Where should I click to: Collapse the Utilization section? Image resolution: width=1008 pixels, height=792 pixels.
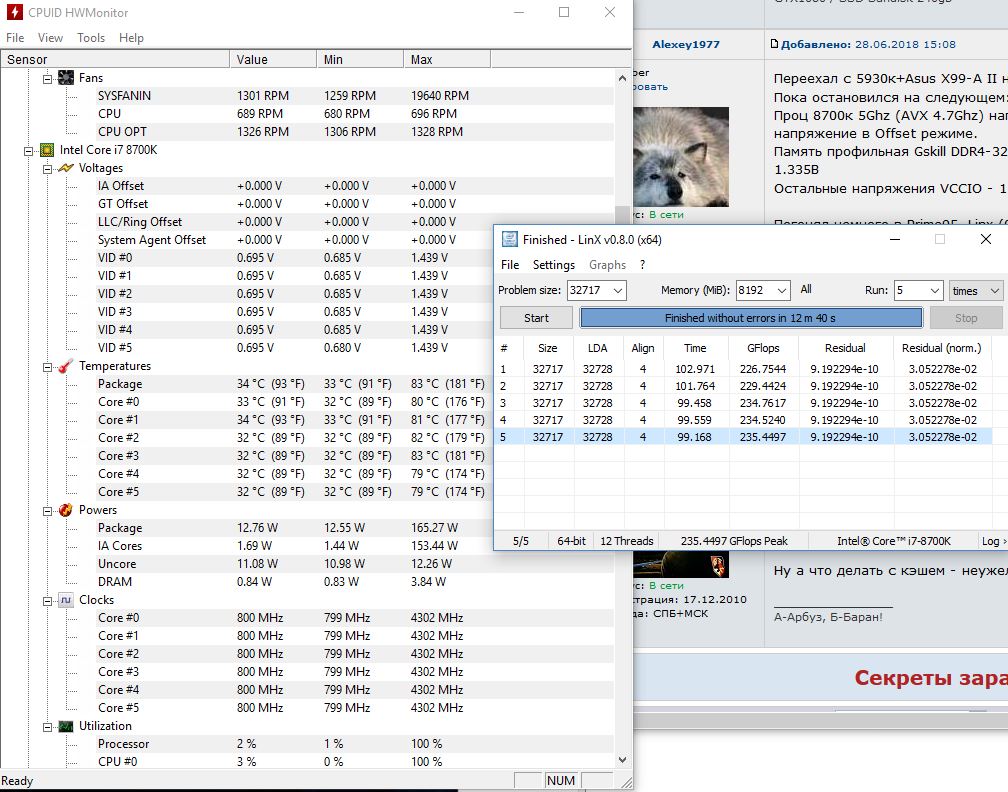47,726
